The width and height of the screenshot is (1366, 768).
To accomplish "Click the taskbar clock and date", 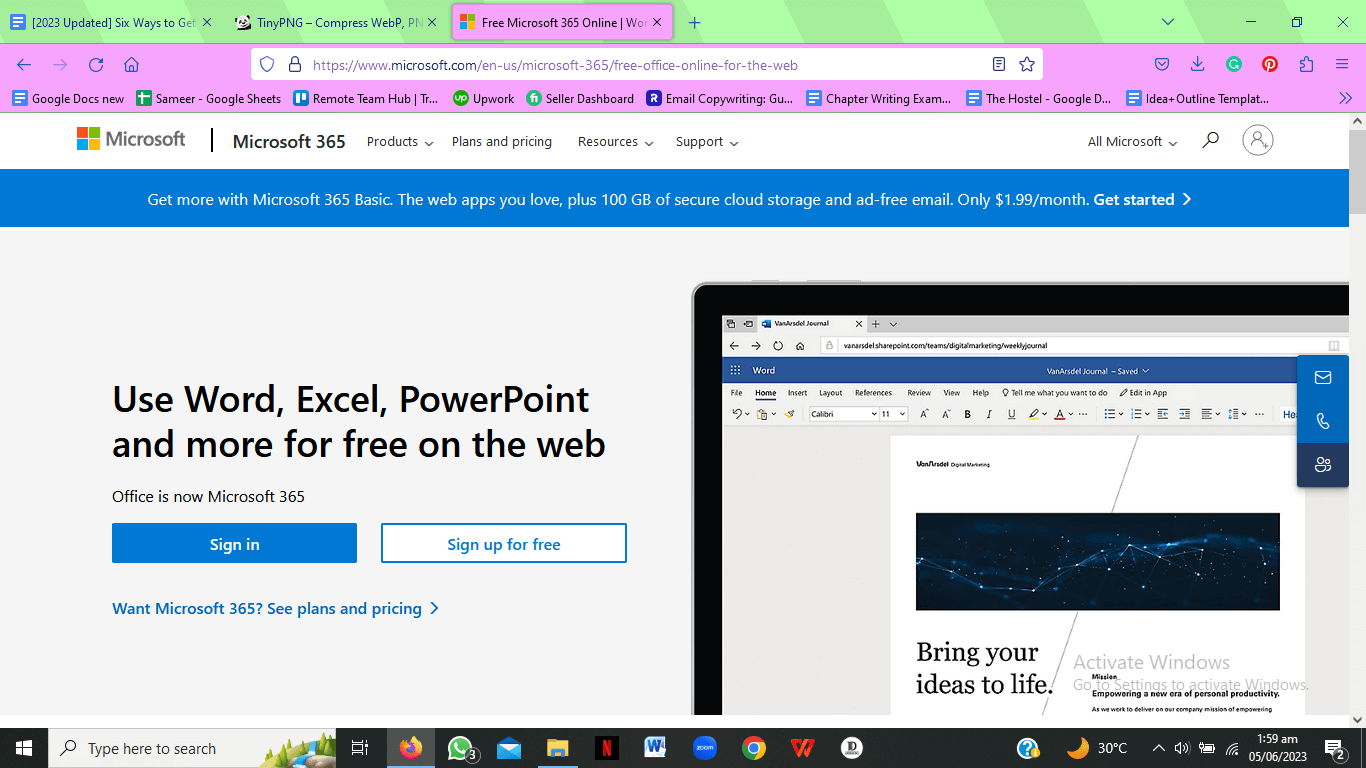I will point(1277,747).
